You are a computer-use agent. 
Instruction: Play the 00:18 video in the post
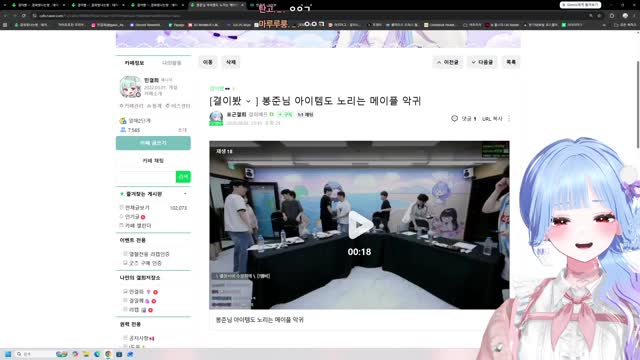tap(359, 225)
